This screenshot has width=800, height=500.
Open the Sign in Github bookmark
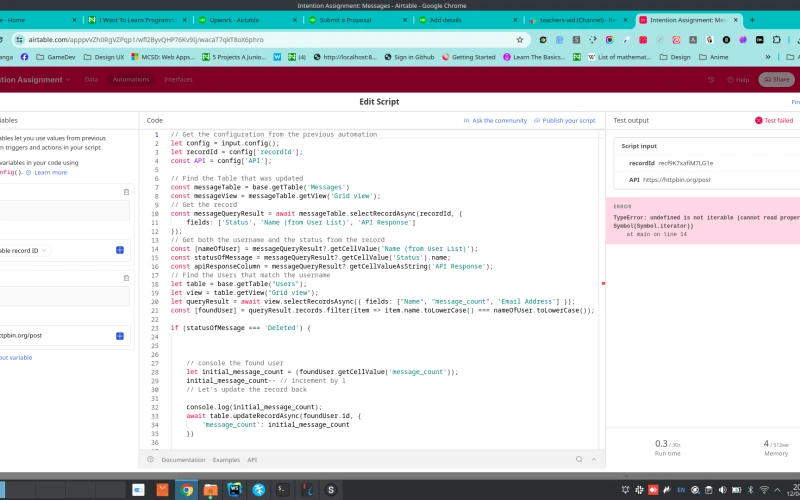(x=409, y=57)
